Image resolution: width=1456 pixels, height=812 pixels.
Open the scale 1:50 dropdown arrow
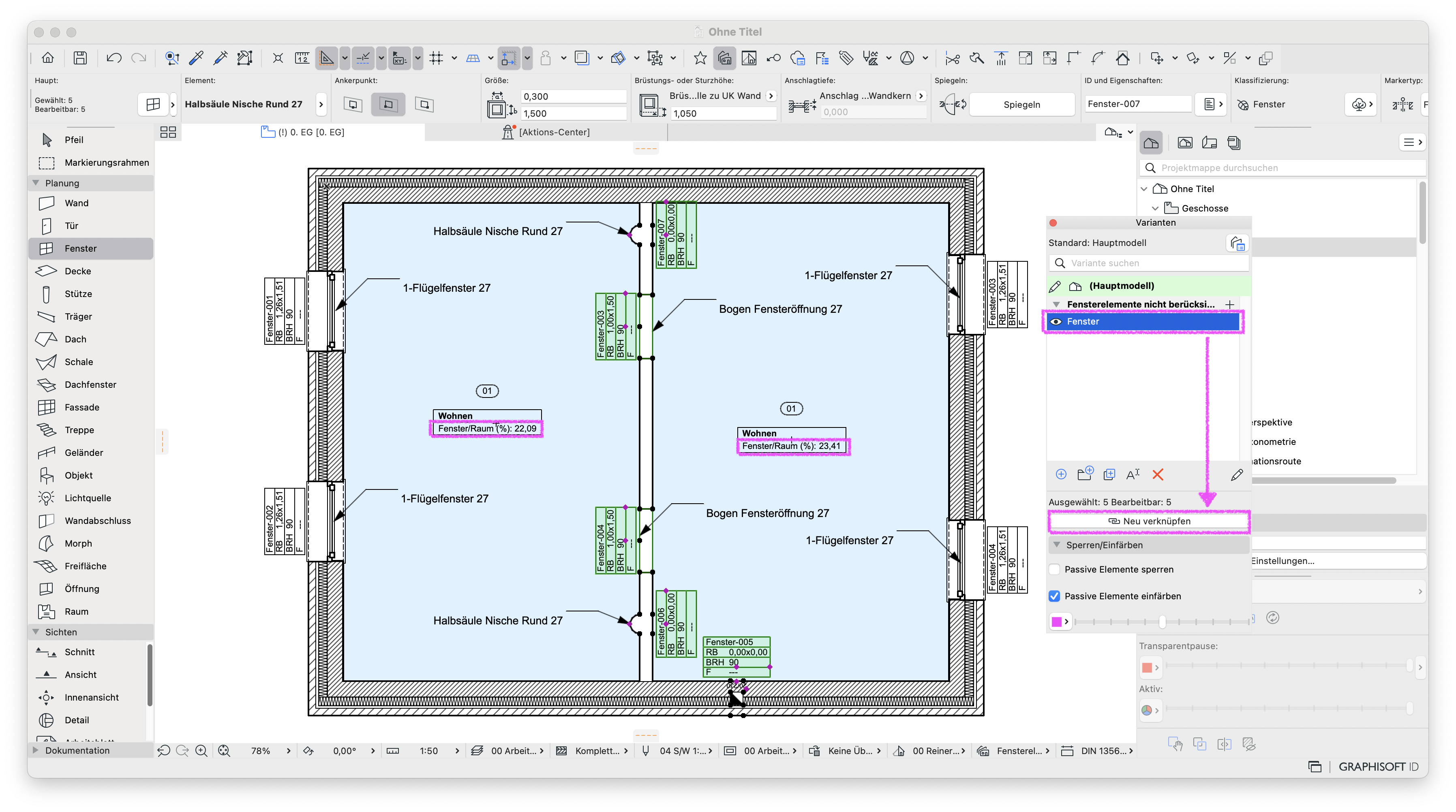tap(457, 750)
